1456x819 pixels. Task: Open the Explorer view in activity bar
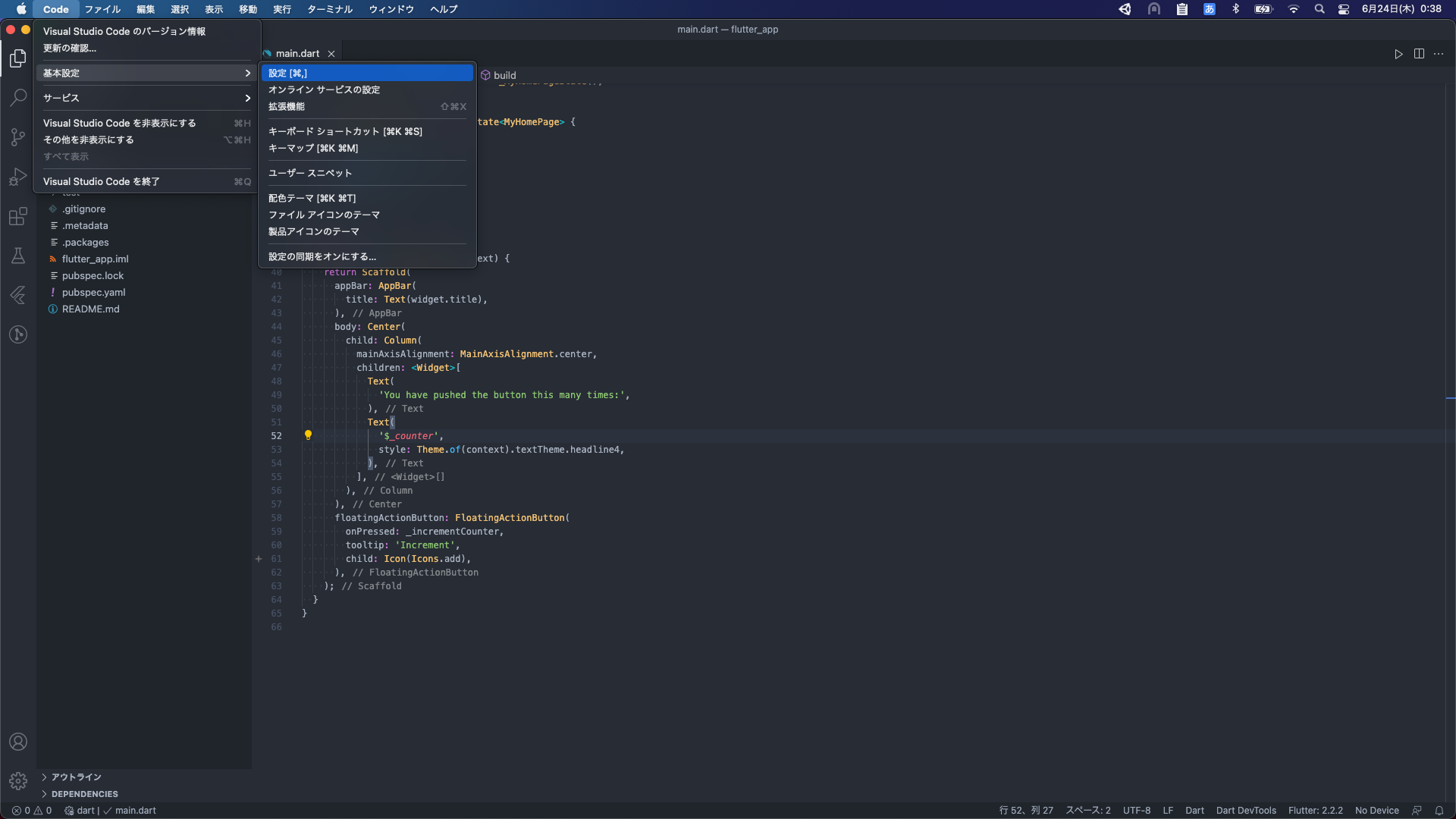point(18,58)
